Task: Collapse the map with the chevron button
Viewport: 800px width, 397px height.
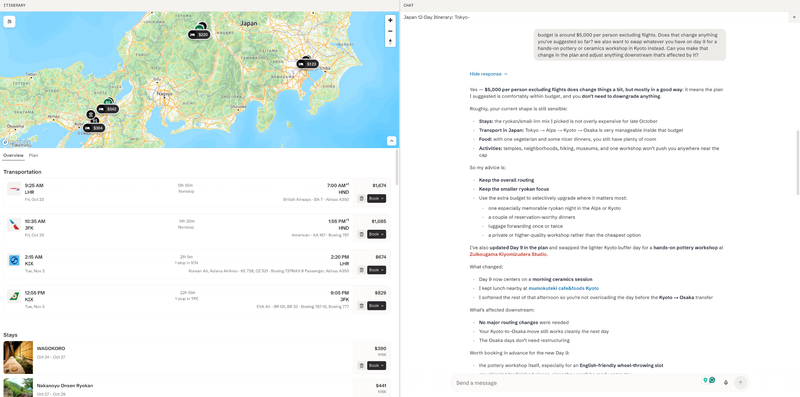Action: click(x=391, y=141)
